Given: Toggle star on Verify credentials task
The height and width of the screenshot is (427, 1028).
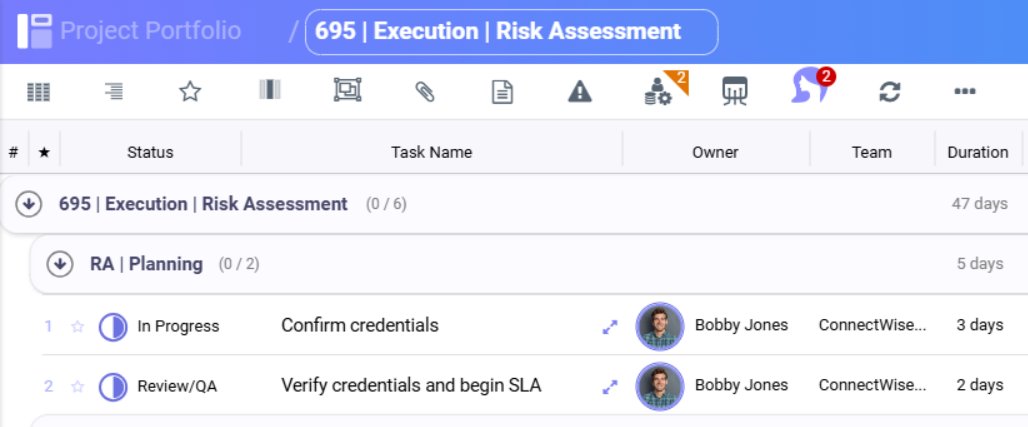Looking at the screenshot, I should (x=77, y=386).
